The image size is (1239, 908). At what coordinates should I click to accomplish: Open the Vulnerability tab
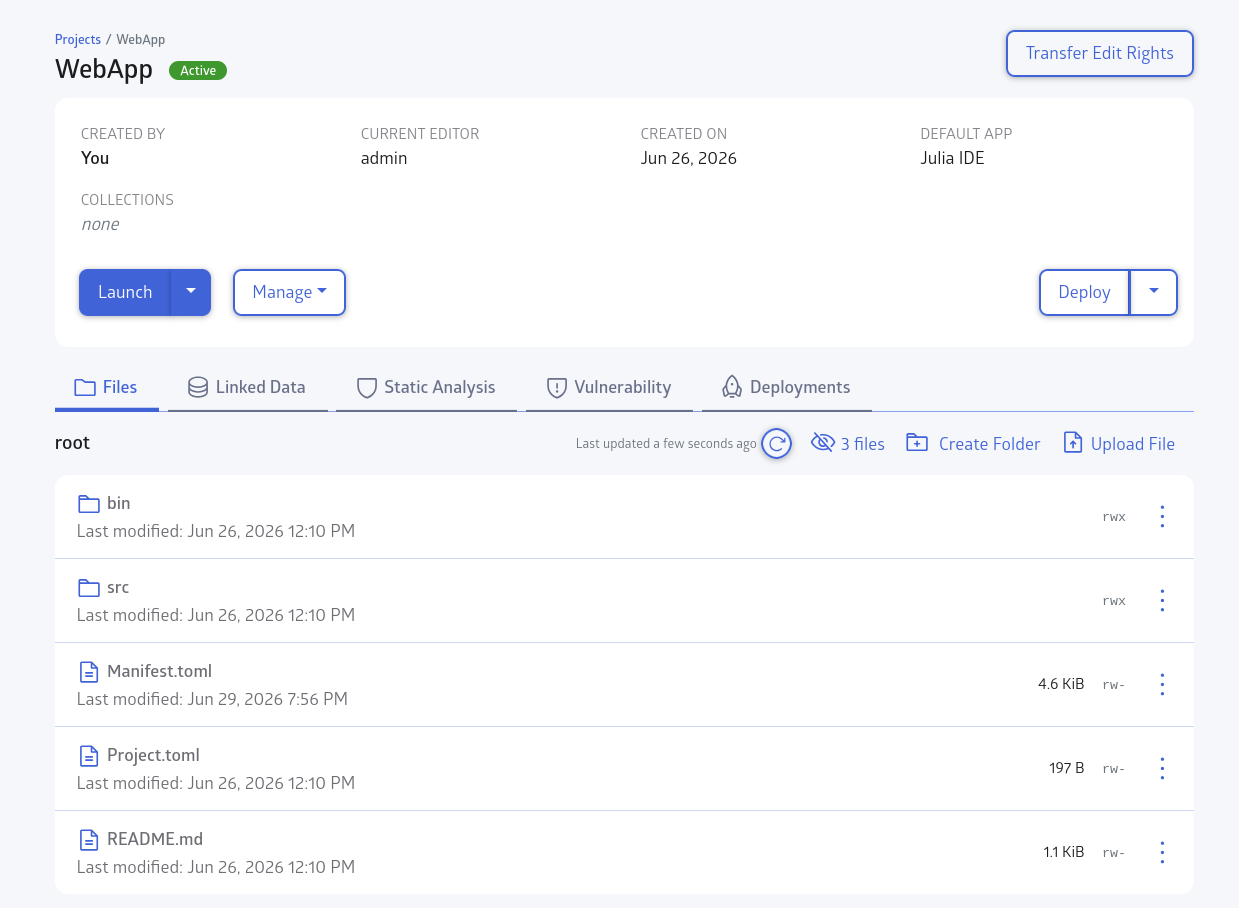(609, 387)
